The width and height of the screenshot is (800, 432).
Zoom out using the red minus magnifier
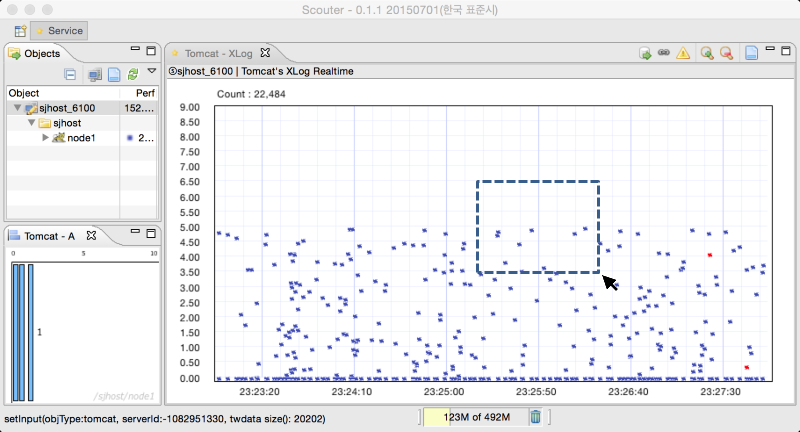pos(726,53)
